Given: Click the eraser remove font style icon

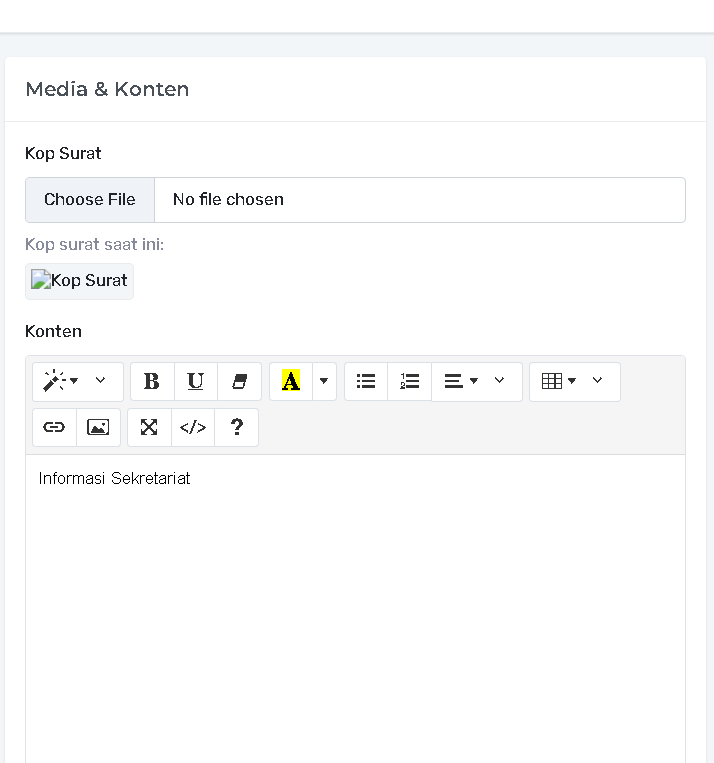Looking at the screenshot, I should [240, 382].
